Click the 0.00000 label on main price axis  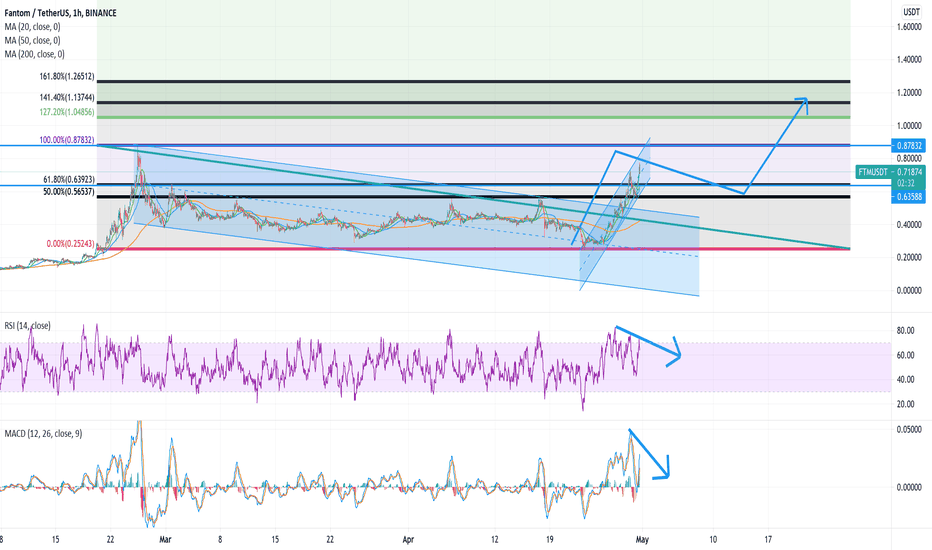(909, 291)
